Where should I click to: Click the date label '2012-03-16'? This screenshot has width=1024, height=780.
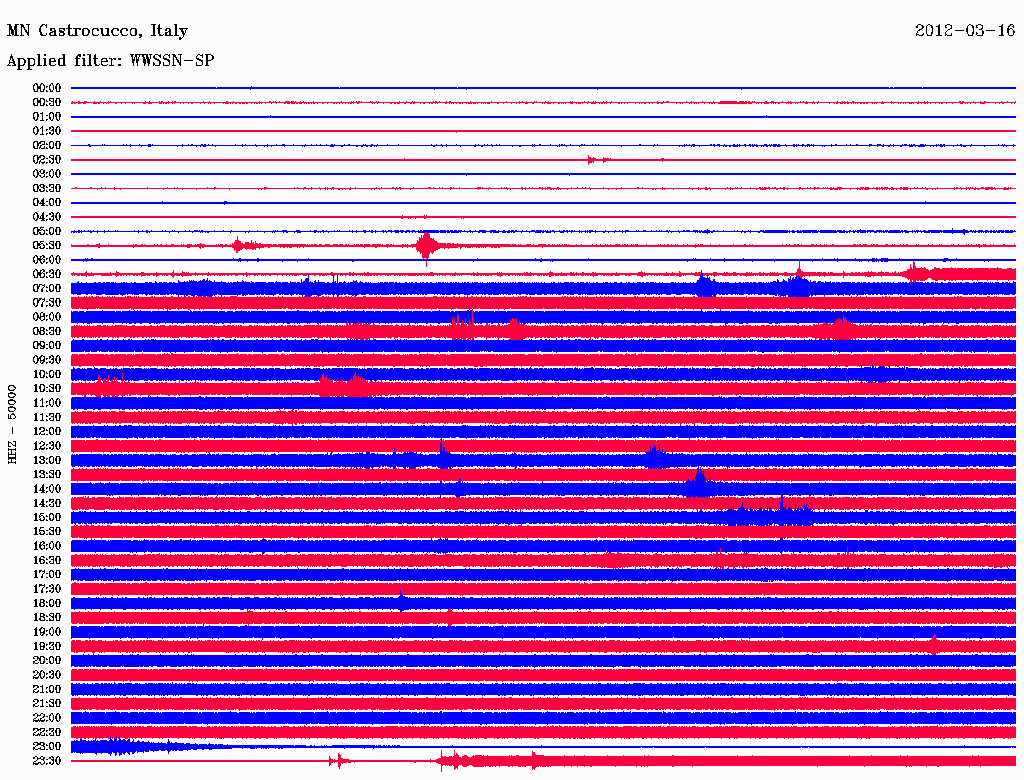965,30
